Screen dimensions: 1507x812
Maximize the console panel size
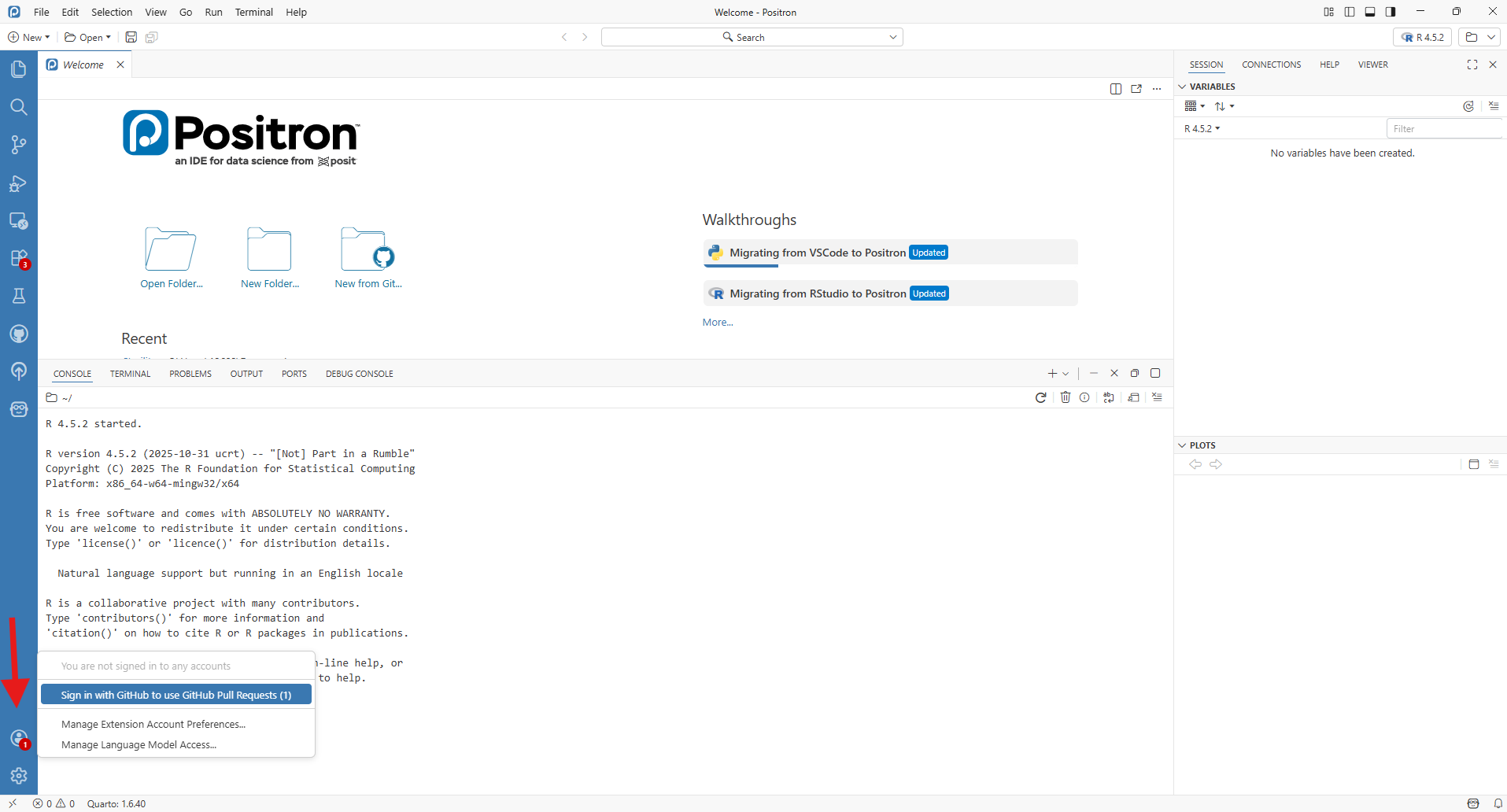1155,373
